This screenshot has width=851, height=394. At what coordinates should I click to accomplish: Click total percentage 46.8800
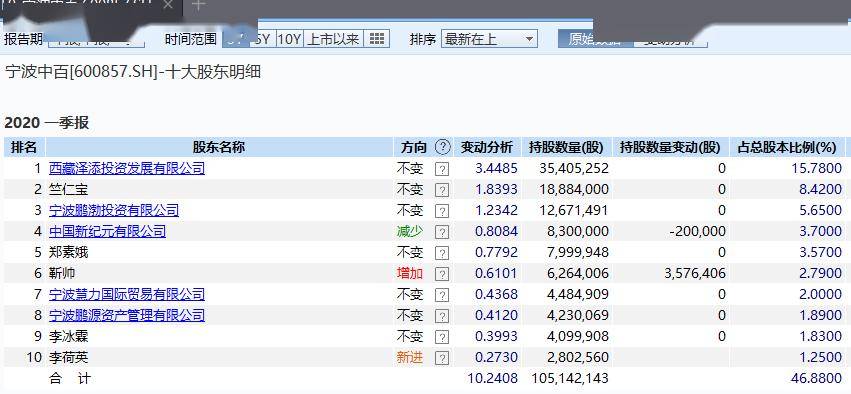817,378
